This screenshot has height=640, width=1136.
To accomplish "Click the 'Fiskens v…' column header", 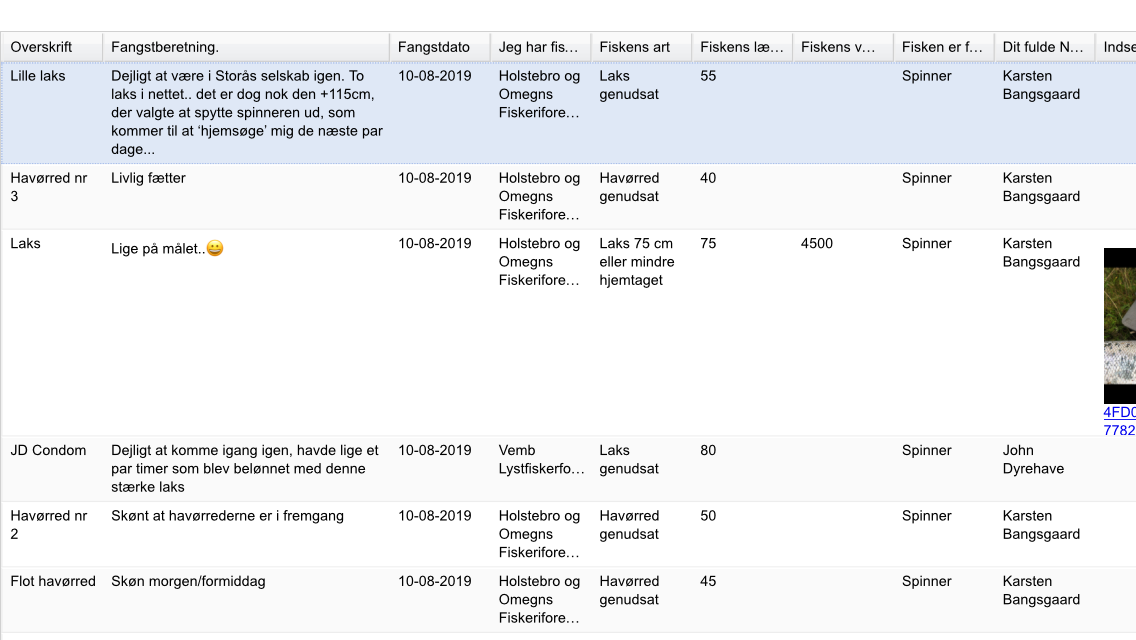I will click(843, 47).
